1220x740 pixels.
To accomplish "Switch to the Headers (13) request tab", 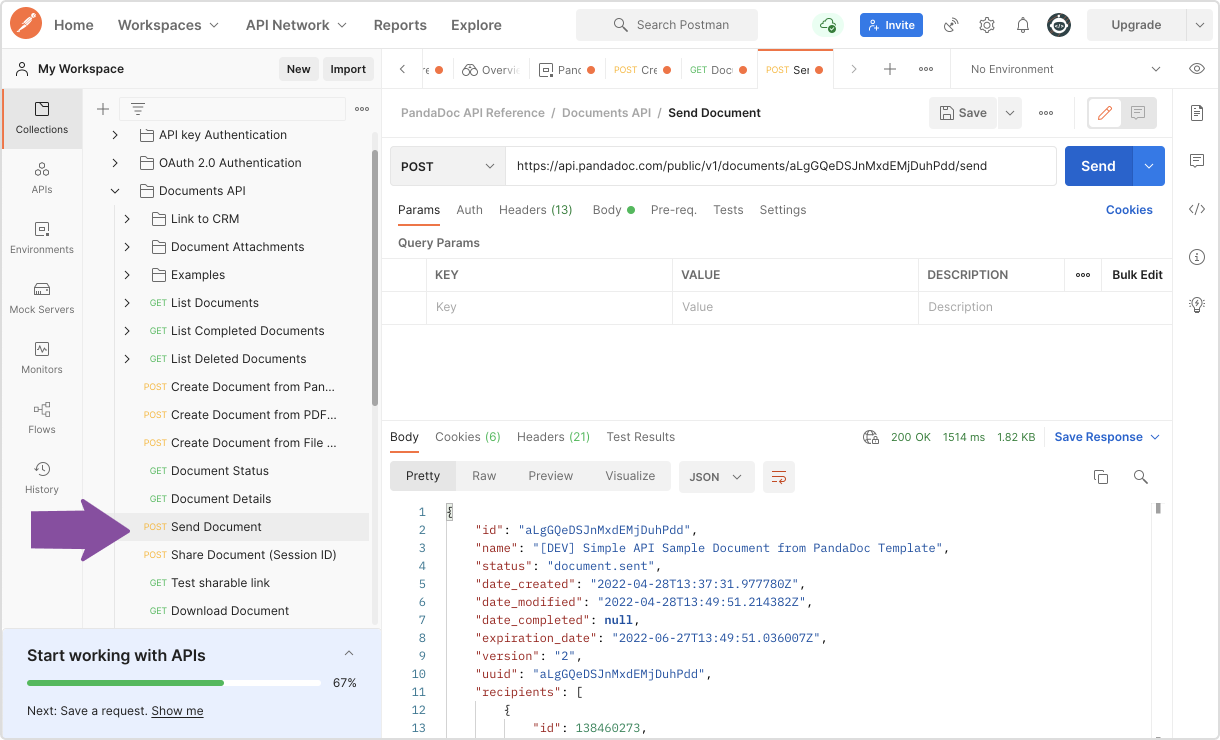I will 535,210.
